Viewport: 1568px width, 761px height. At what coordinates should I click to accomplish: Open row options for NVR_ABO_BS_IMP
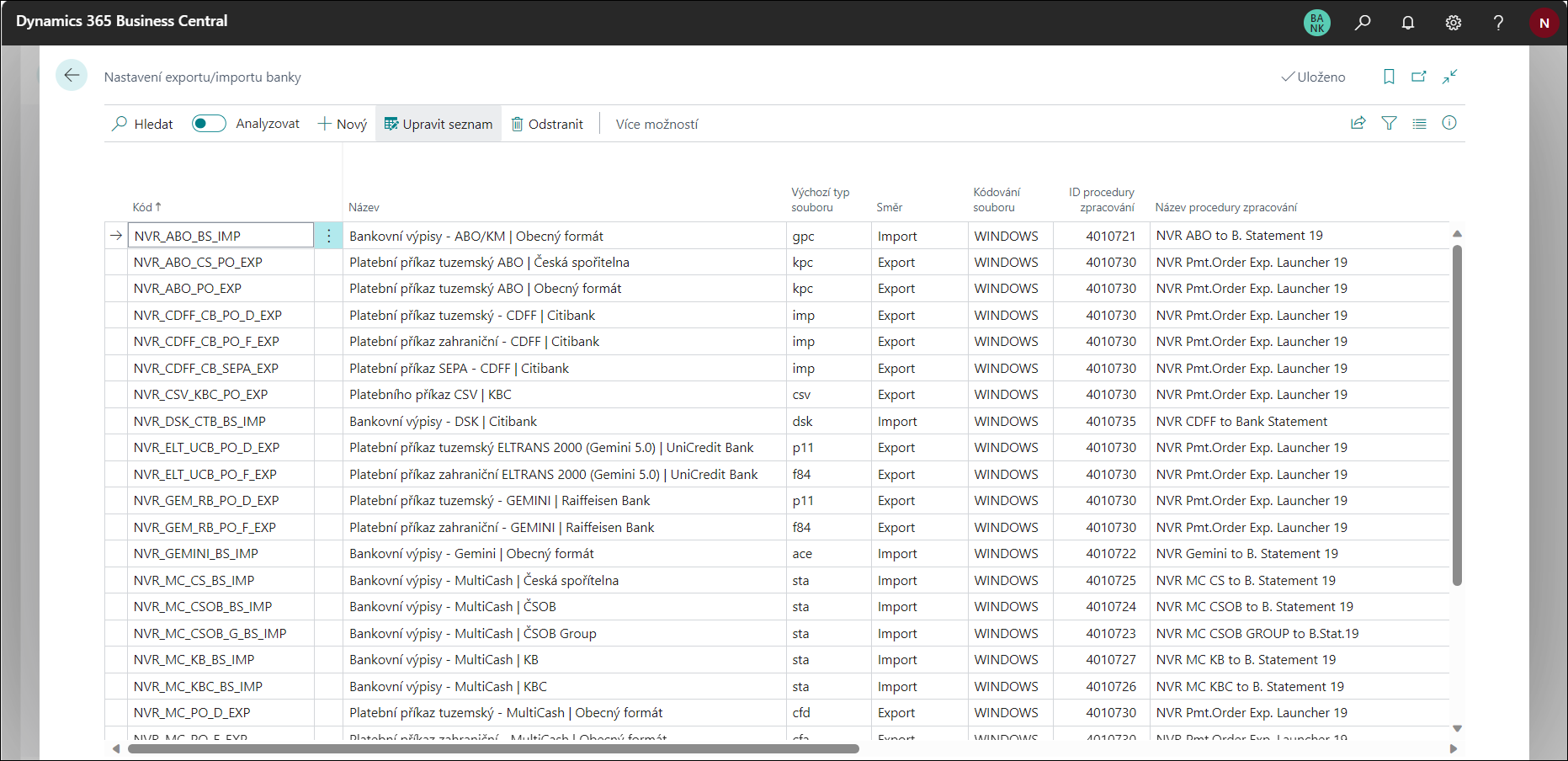[x=329, y=236]
